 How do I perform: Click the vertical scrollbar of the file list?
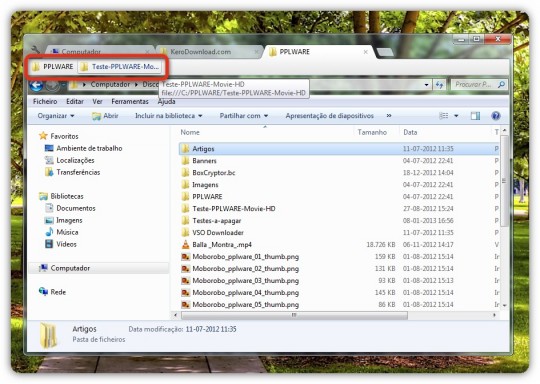coord(504,181)
